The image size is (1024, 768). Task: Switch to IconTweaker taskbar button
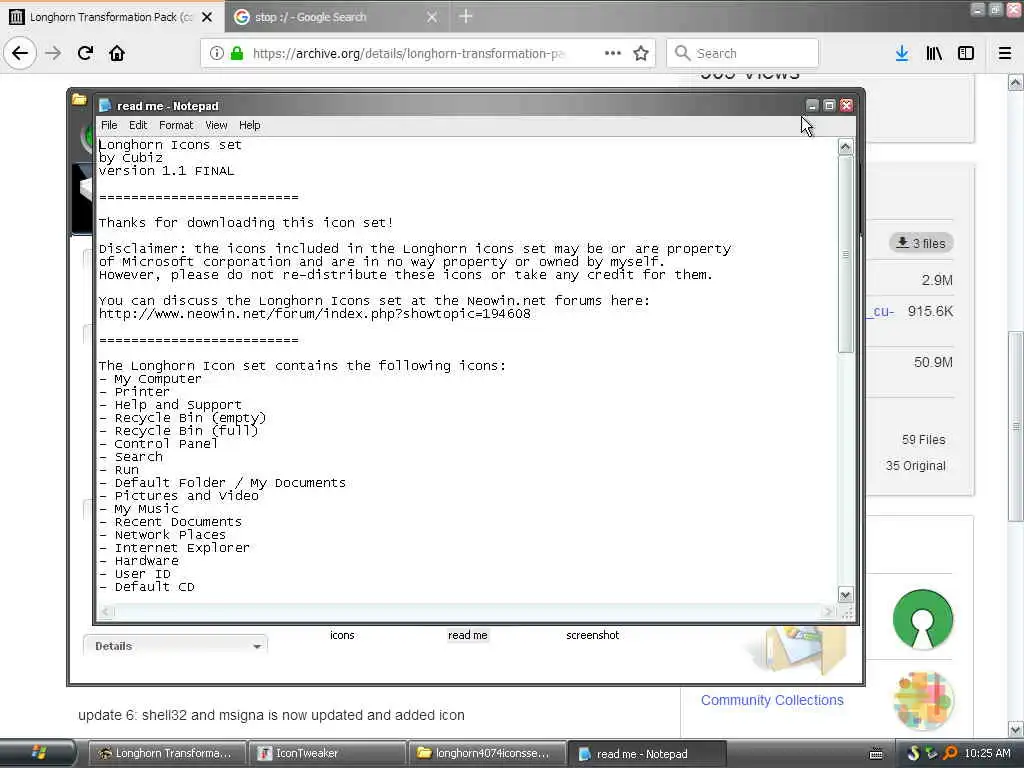pos(327,753)
